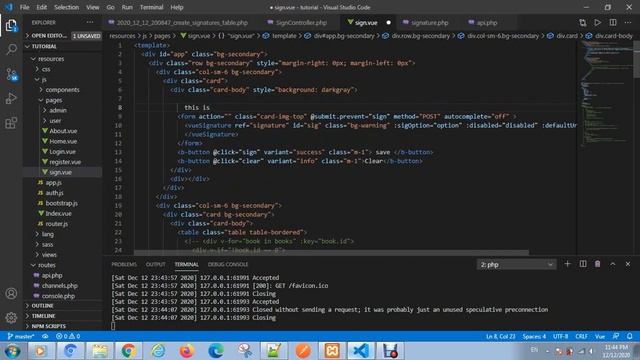Click the open changes icon in editor toolbar
Viewport: 640px width, 360px height.
[583, 22]
